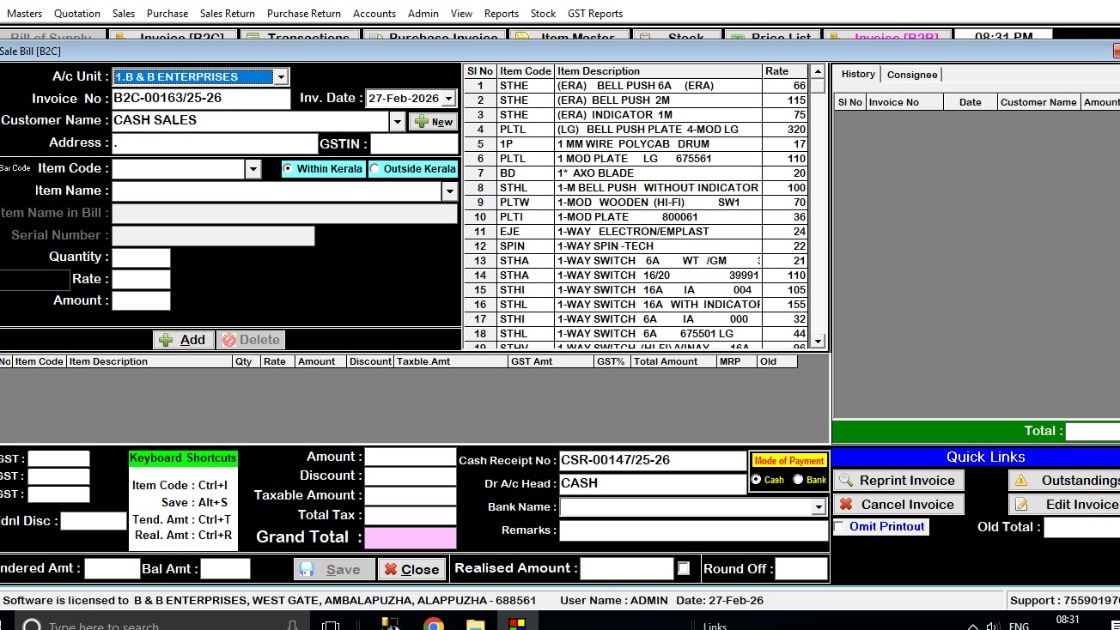The height and width of the screenshot is (630, 1120).
Task: Open the GST Reports menu
Action: click(x=595, y=14)
